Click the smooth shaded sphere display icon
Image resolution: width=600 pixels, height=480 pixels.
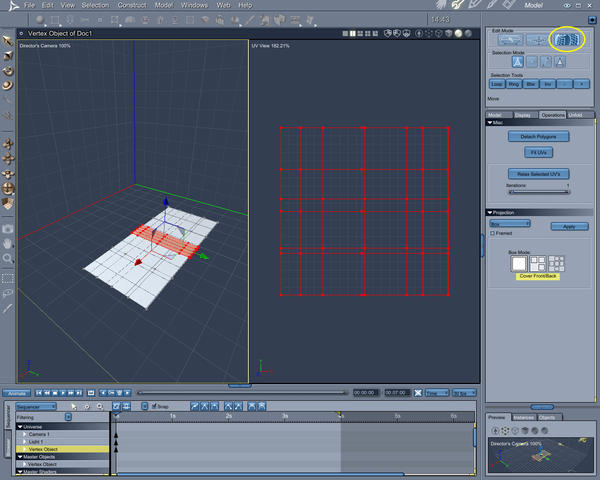pos(458,34)
